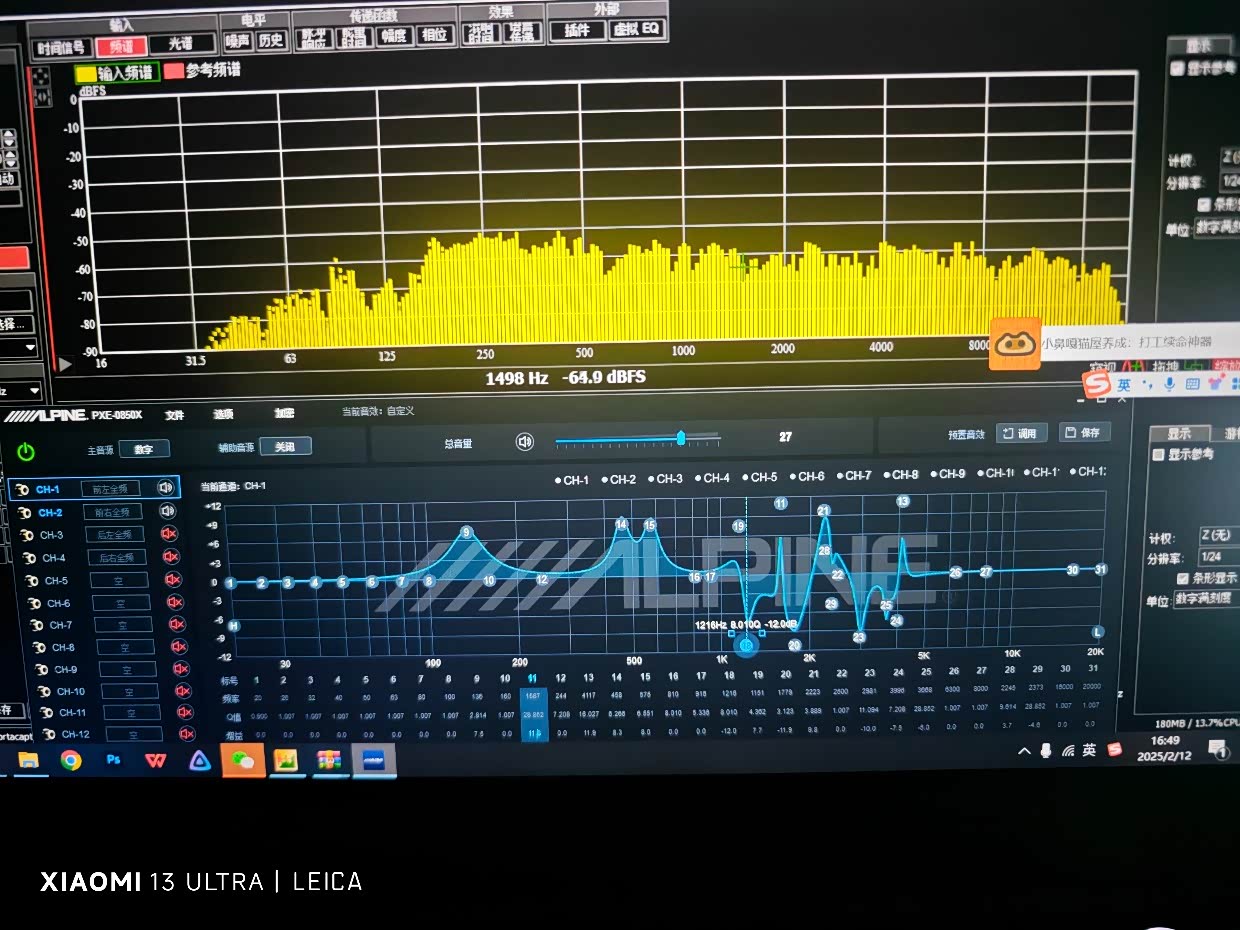
Task: Open CH-3 后左全频 speaker type dropdown
Action: tap(115, 535)
